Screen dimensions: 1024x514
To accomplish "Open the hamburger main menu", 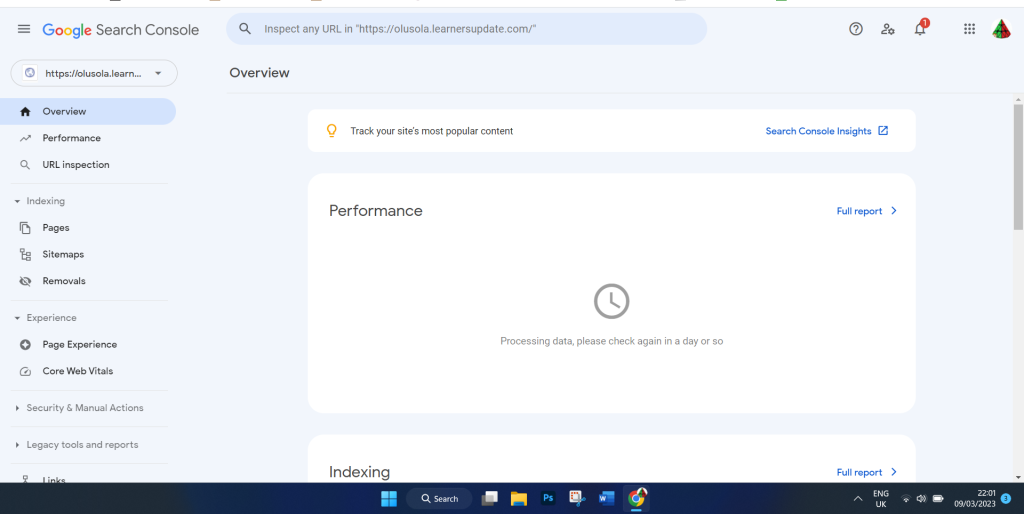I will coord(24,29).
